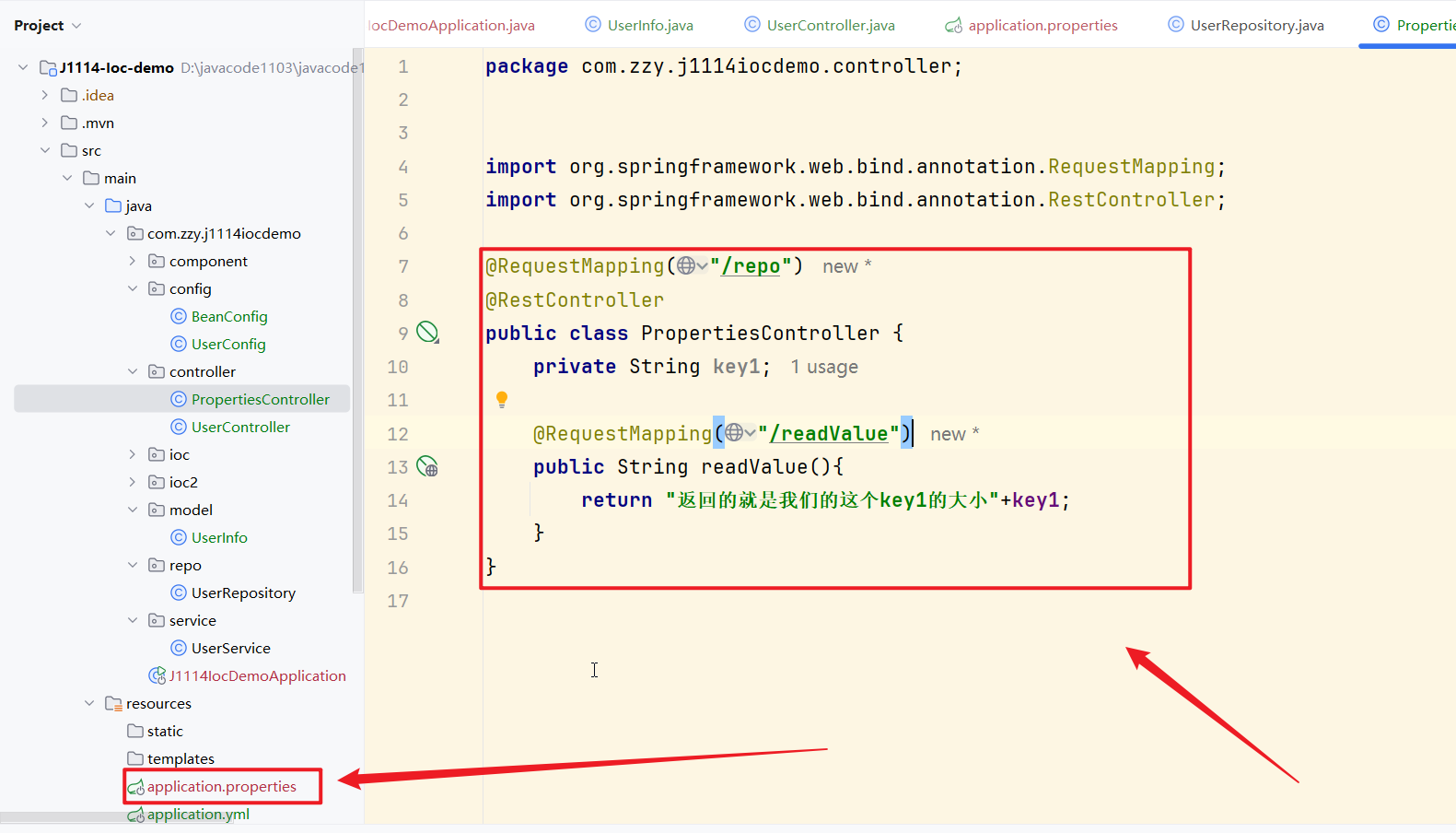The width and height of the screenshot is (1456, 833).
Task: Click the static folder icon
Action: (x=135, y=731)
